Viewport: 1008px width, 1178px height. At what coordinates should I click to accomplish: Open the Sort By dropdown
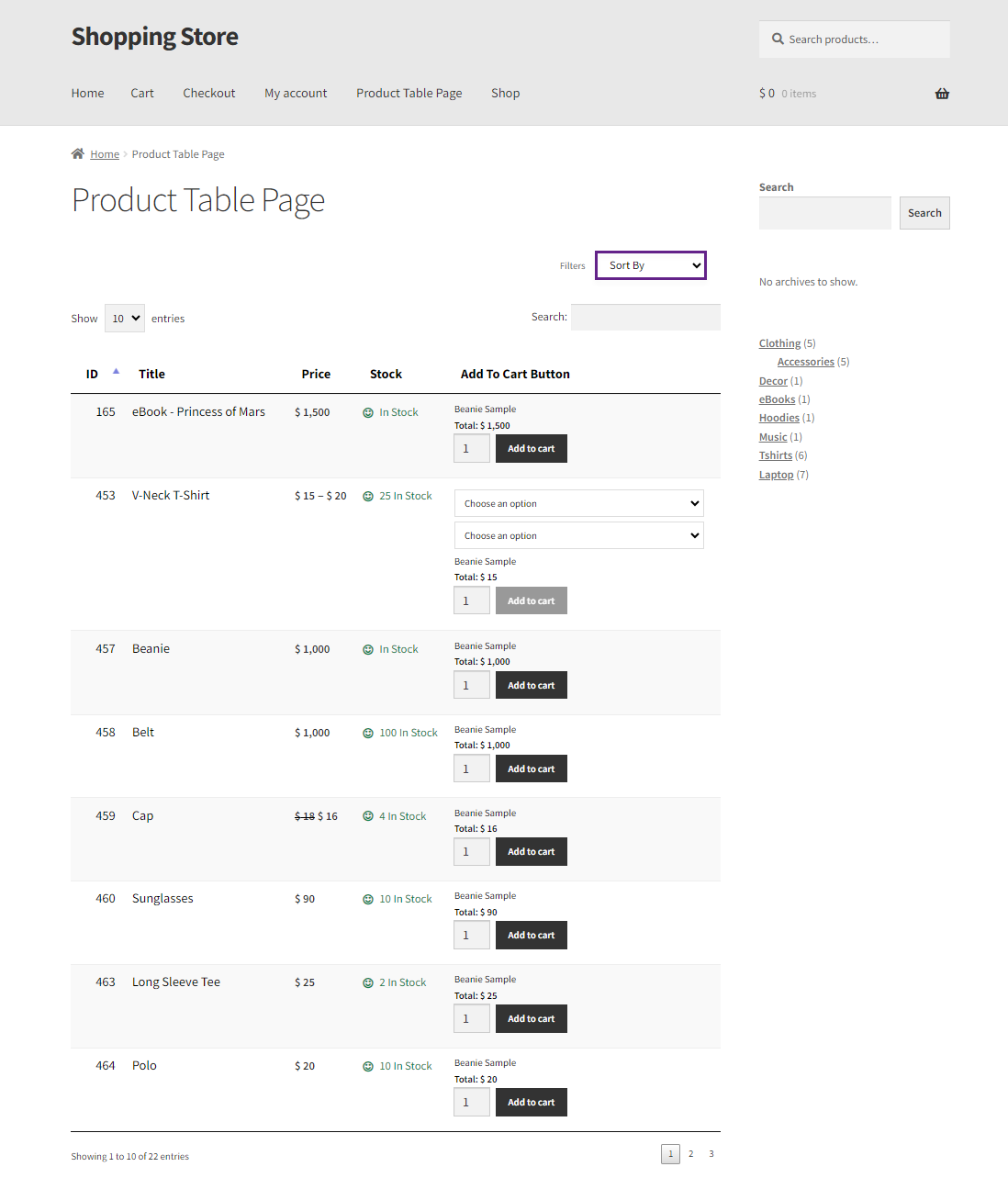pos(651,265)
